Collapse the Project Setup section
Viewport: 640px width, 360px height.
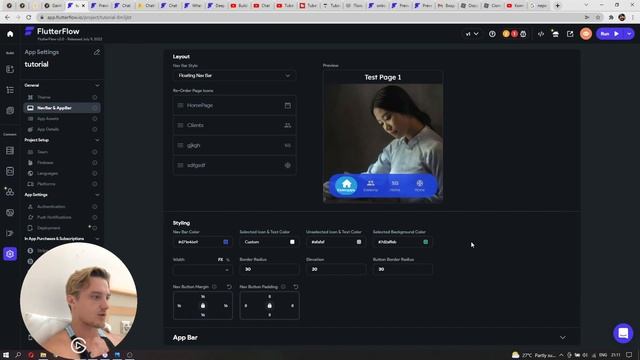coord(97,140)
